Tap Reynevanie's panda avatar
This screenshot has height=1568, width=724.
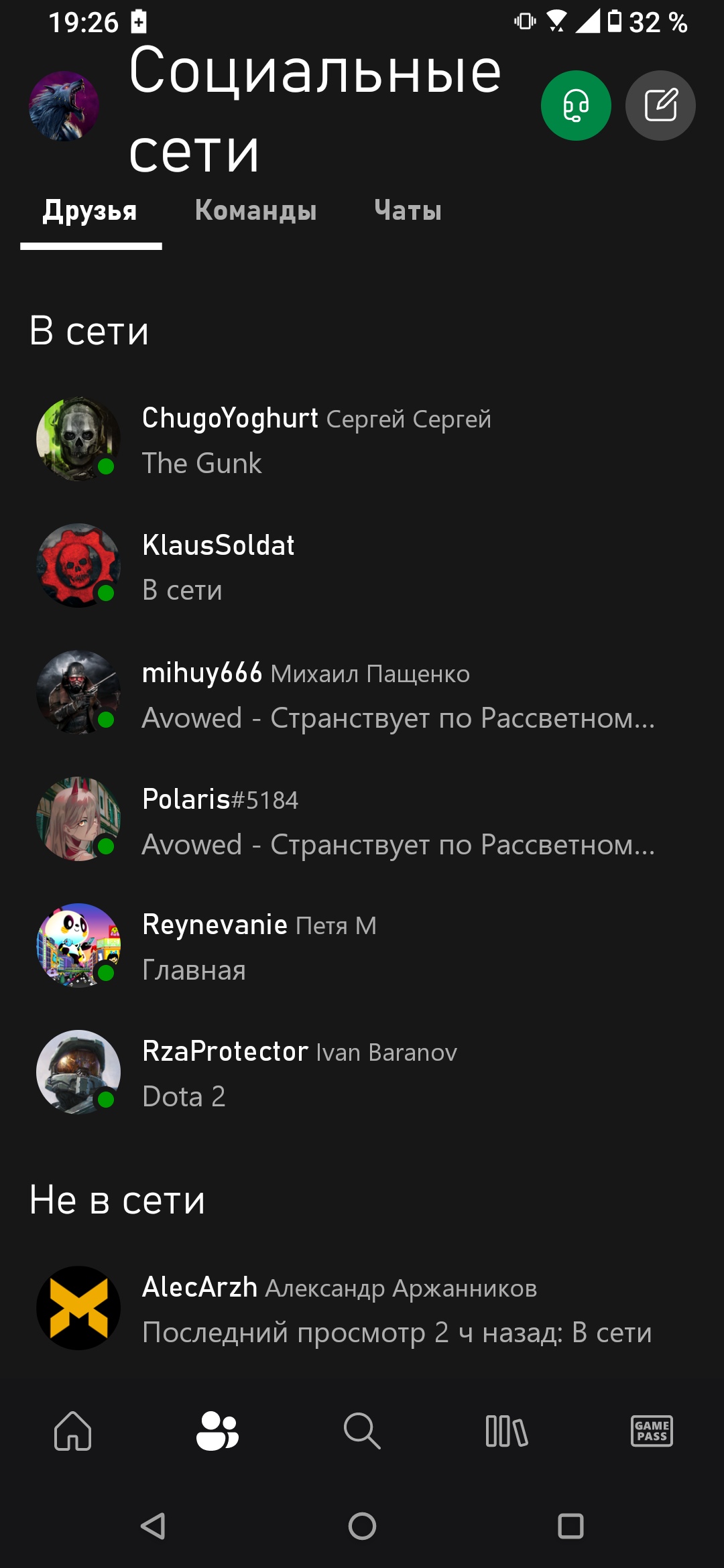point(78,945)
